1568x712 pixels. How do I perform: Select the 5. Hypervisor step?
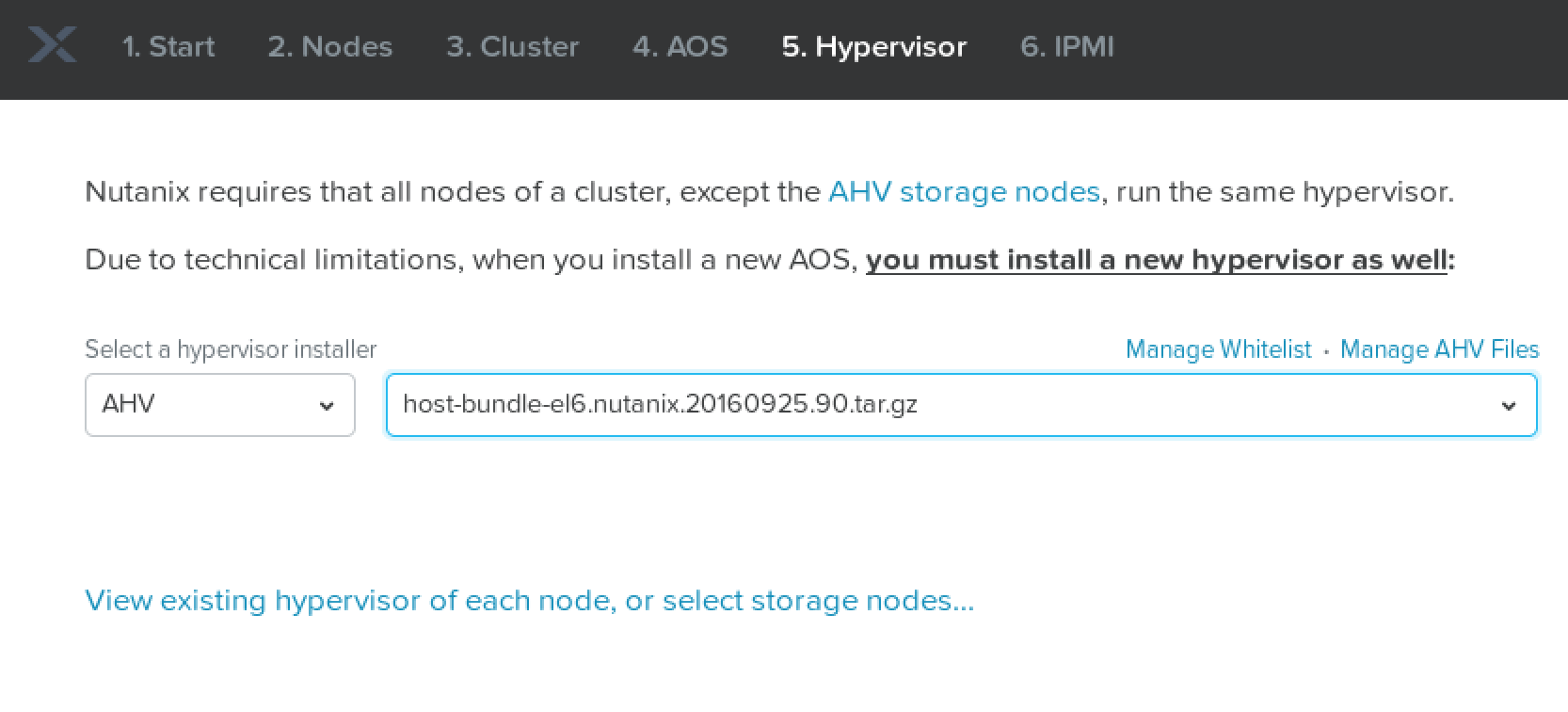point(873,47)
